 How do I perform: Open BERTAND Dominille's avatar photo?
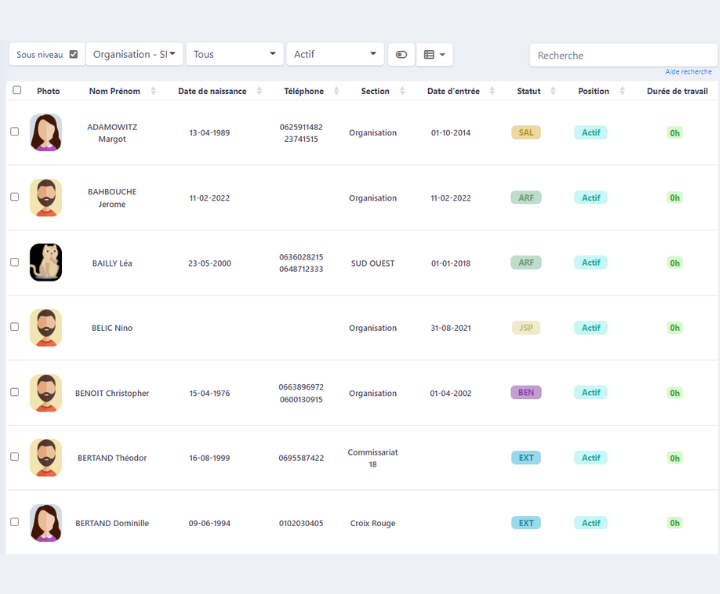pyautogui.click(x=46, y=523)
